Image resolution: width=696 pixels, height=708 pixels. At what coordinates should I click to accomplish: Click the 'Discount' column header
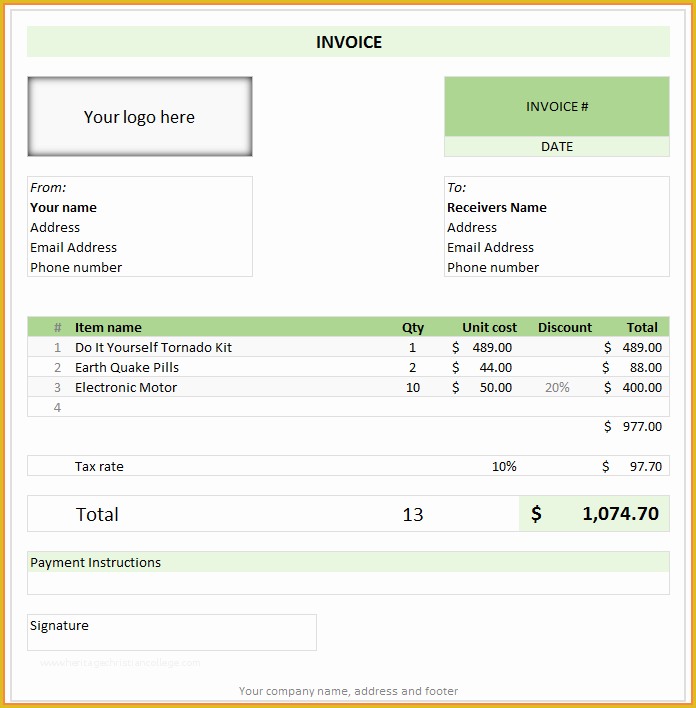coord(565,327)
